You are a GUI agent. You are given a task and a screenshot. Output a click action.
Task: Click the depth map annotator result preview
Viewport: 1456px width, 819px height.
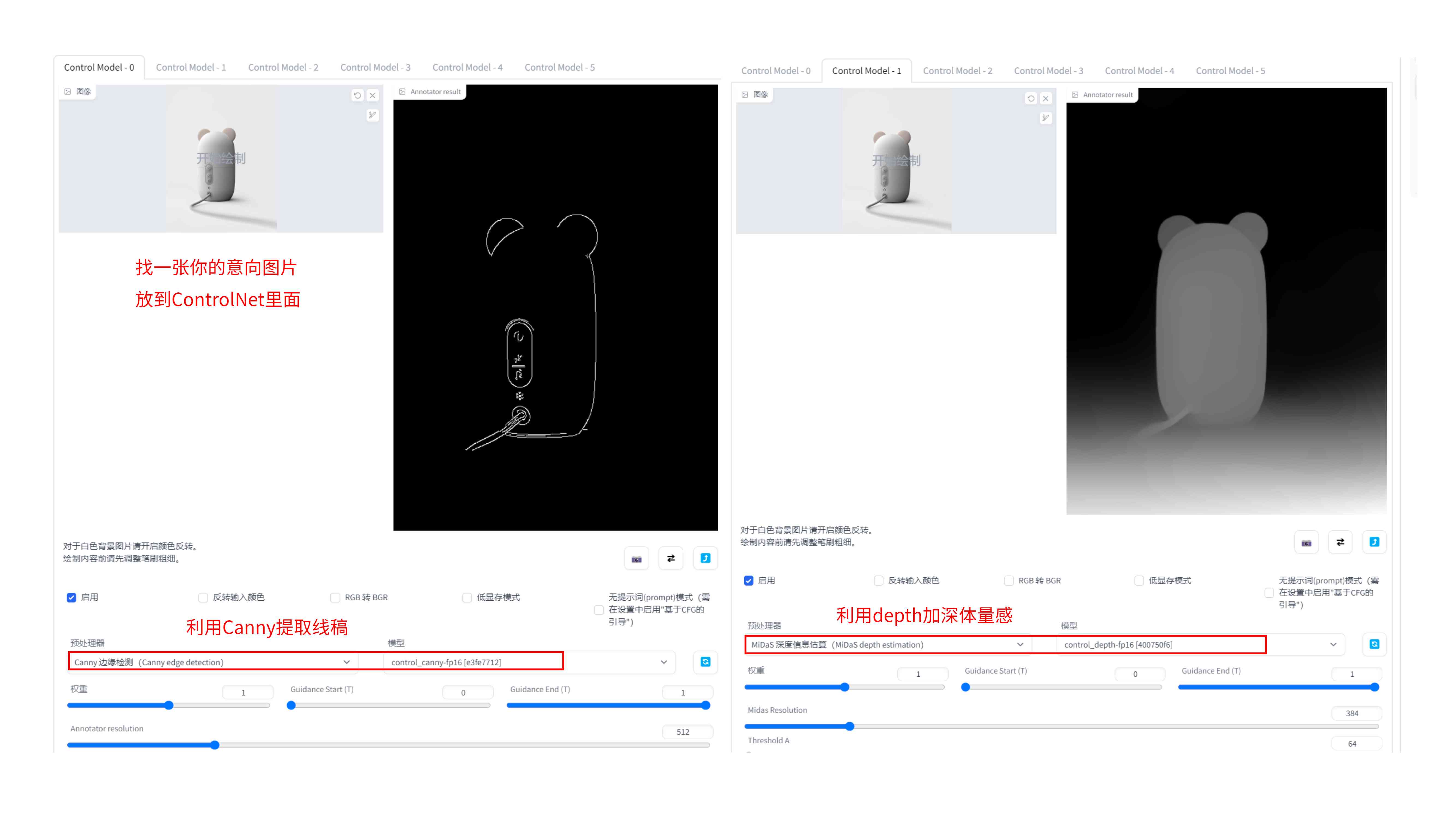pos(1226,301)
